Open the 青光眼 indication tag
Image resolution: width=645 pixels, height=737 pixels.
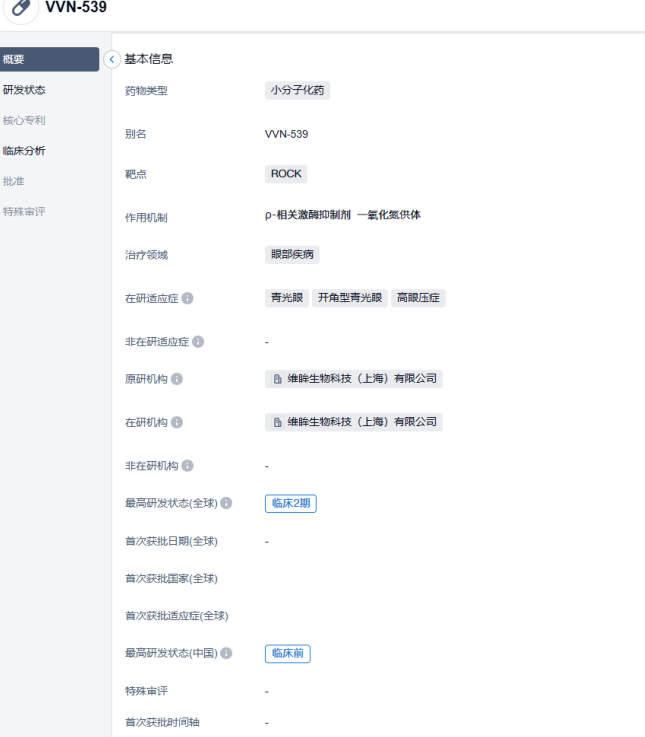286,298
